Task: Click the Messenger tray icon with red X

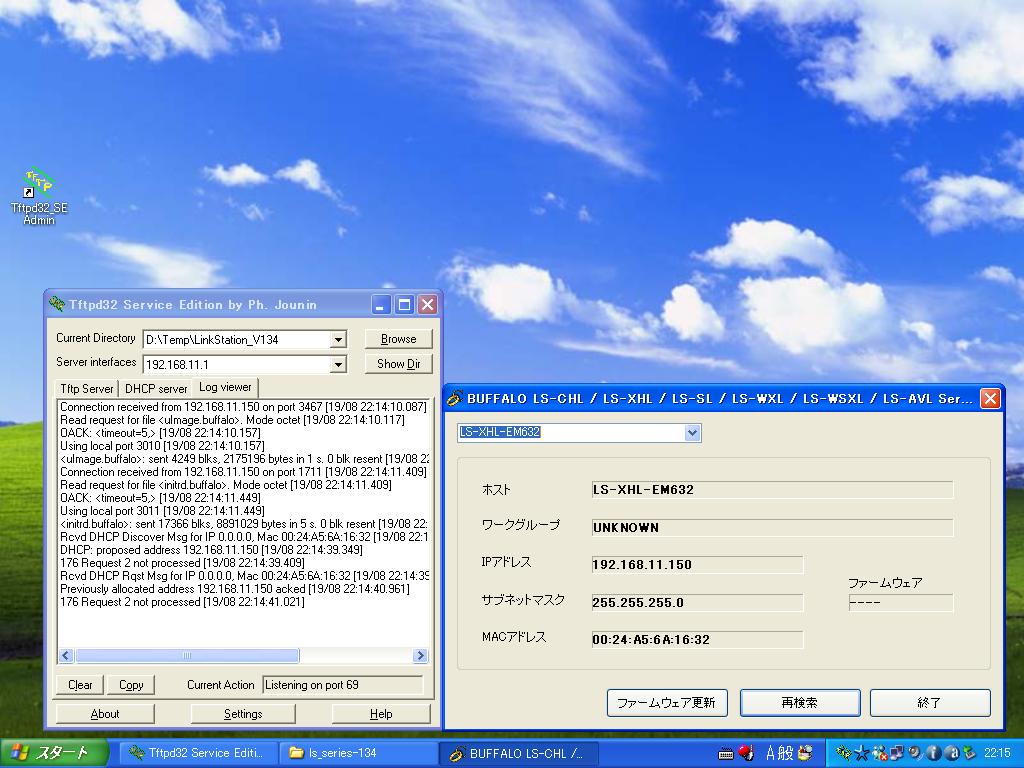Action: pos(879,753)
